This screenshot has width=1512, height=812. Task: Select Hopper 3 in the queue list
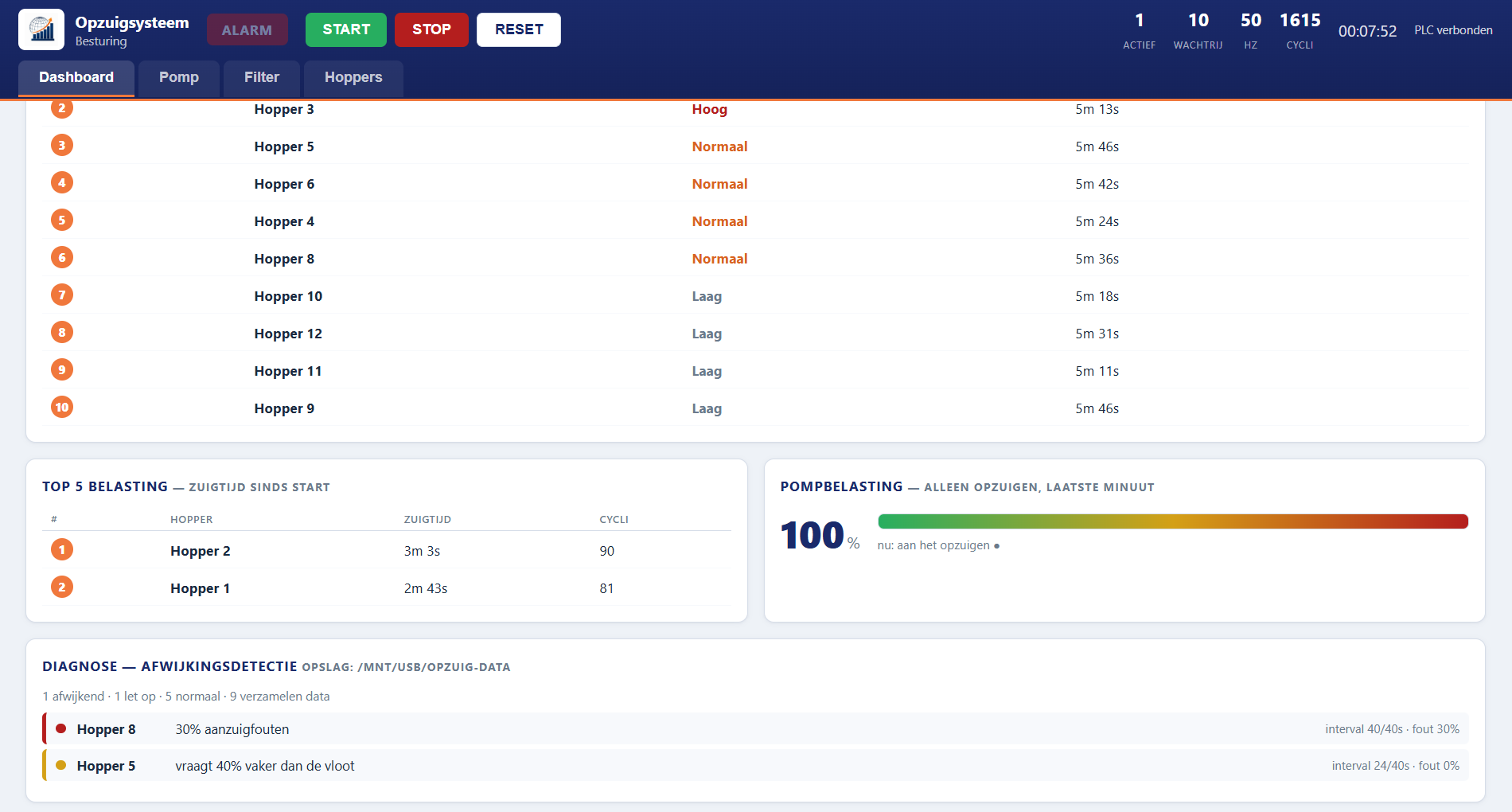coord(284,109)
